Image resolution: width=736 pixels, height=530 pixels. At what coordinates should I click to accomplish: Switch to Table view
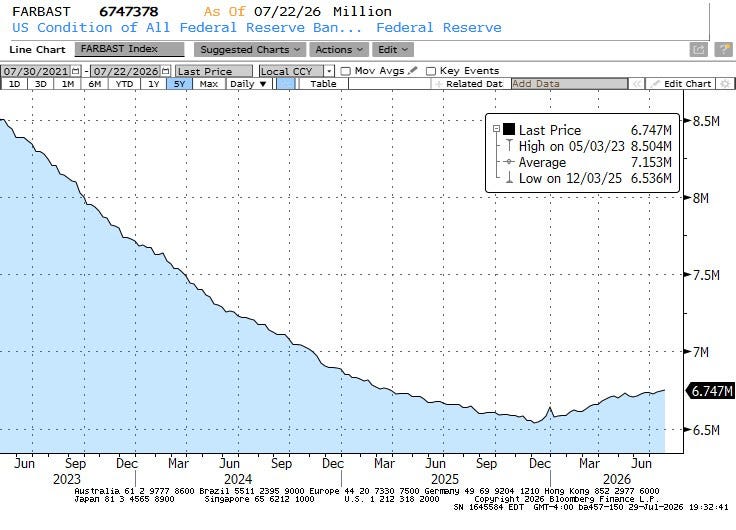point(323,84)
